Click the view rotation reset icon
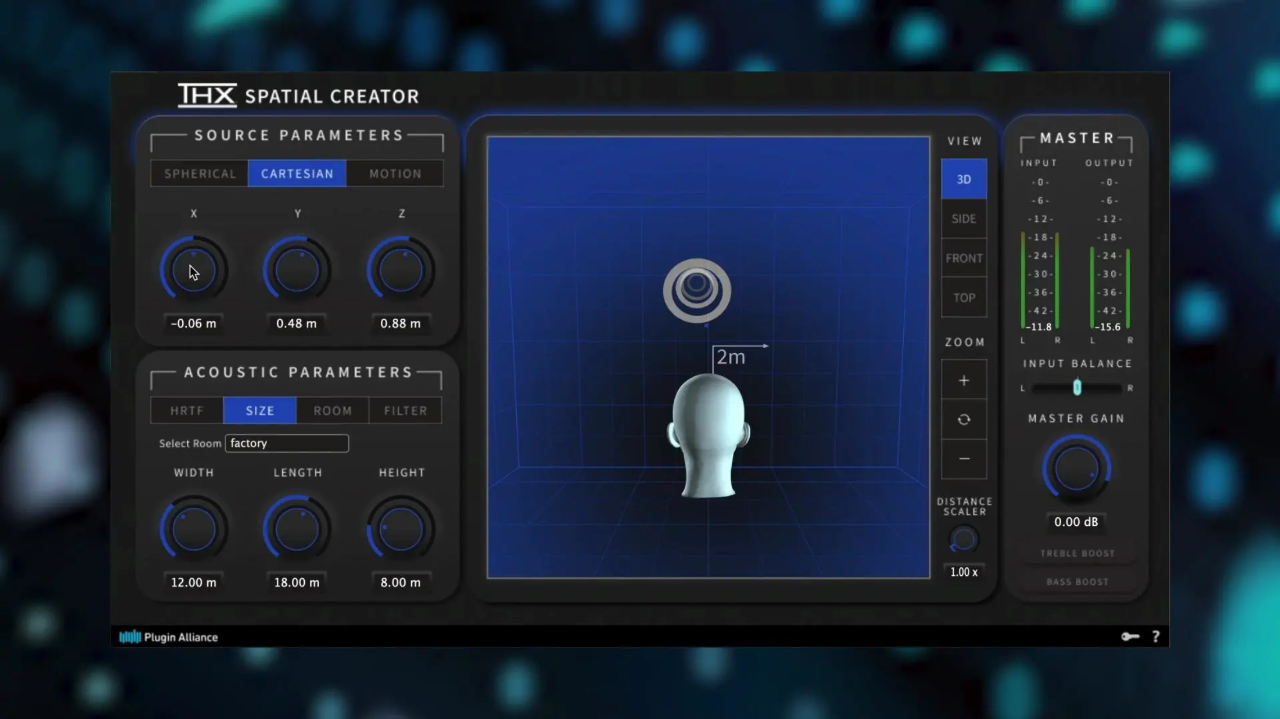Screen dimensions: 1280x719 pyautogui.click(x=963, y=419)
